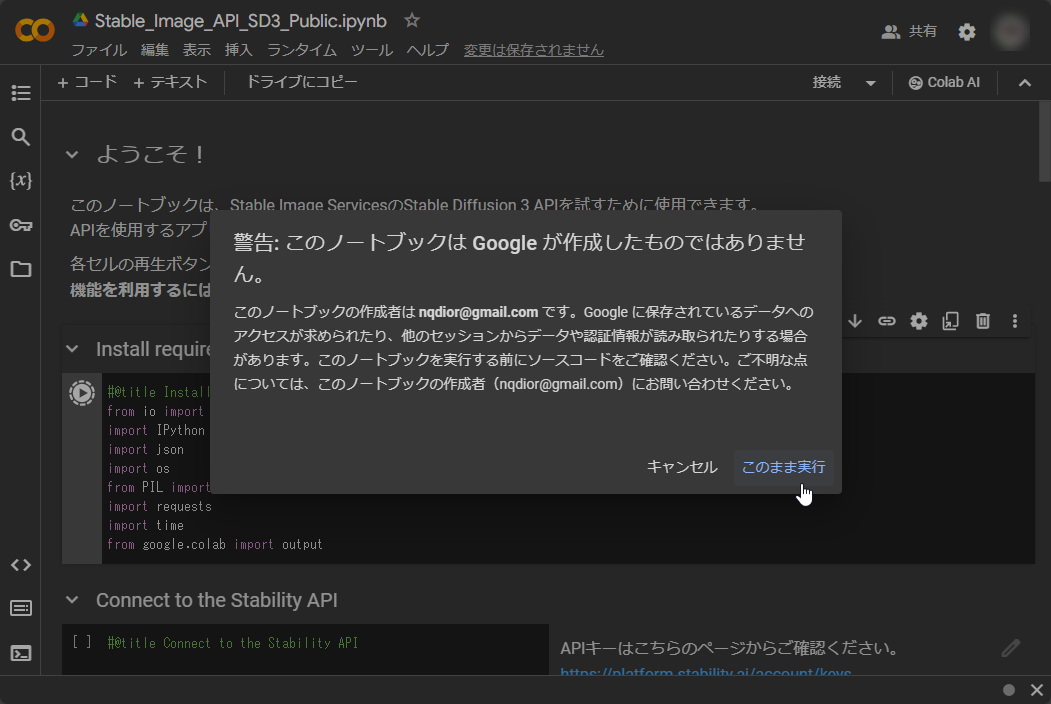
Task: Open the cell settings gear
Action: click(918, 321)
